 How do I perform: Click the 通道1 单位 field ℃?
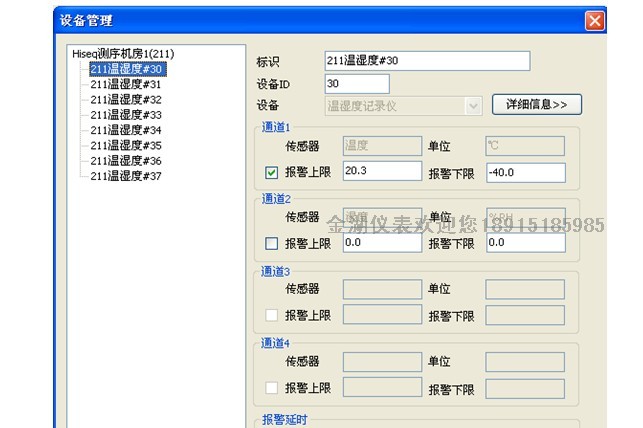click(525, 146)
